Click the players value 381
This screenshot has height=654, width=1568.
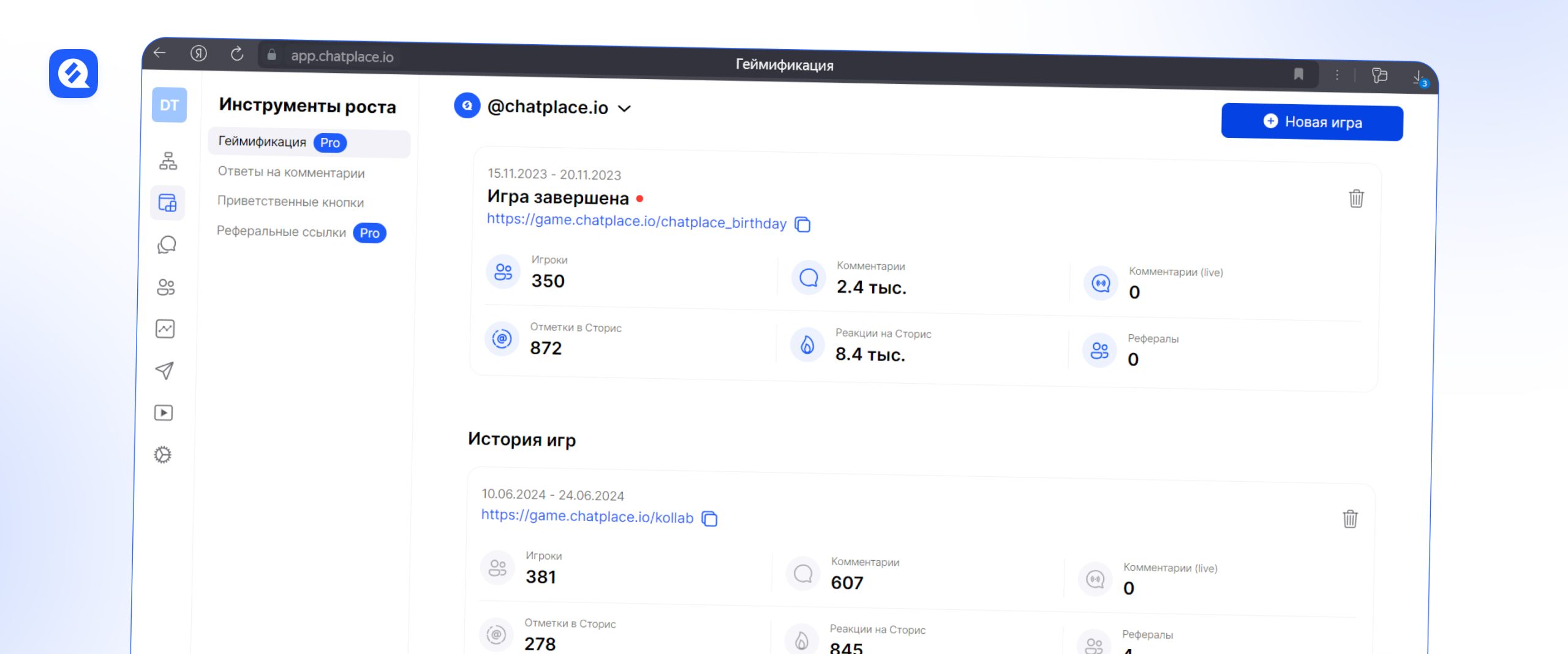point(541,577)
